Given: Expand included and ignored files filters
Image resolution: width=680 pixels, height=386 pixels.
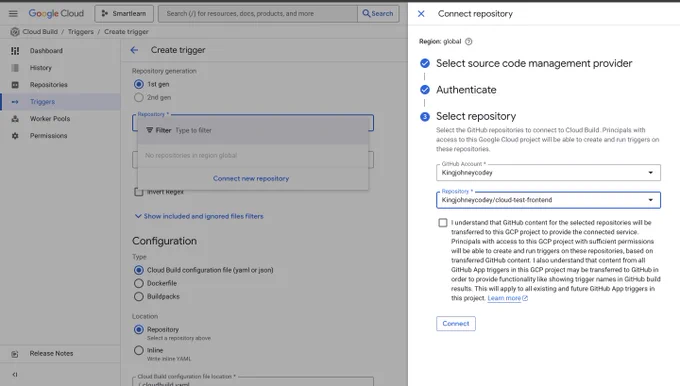Looking at the screenshot, I should tap(199, 216).
